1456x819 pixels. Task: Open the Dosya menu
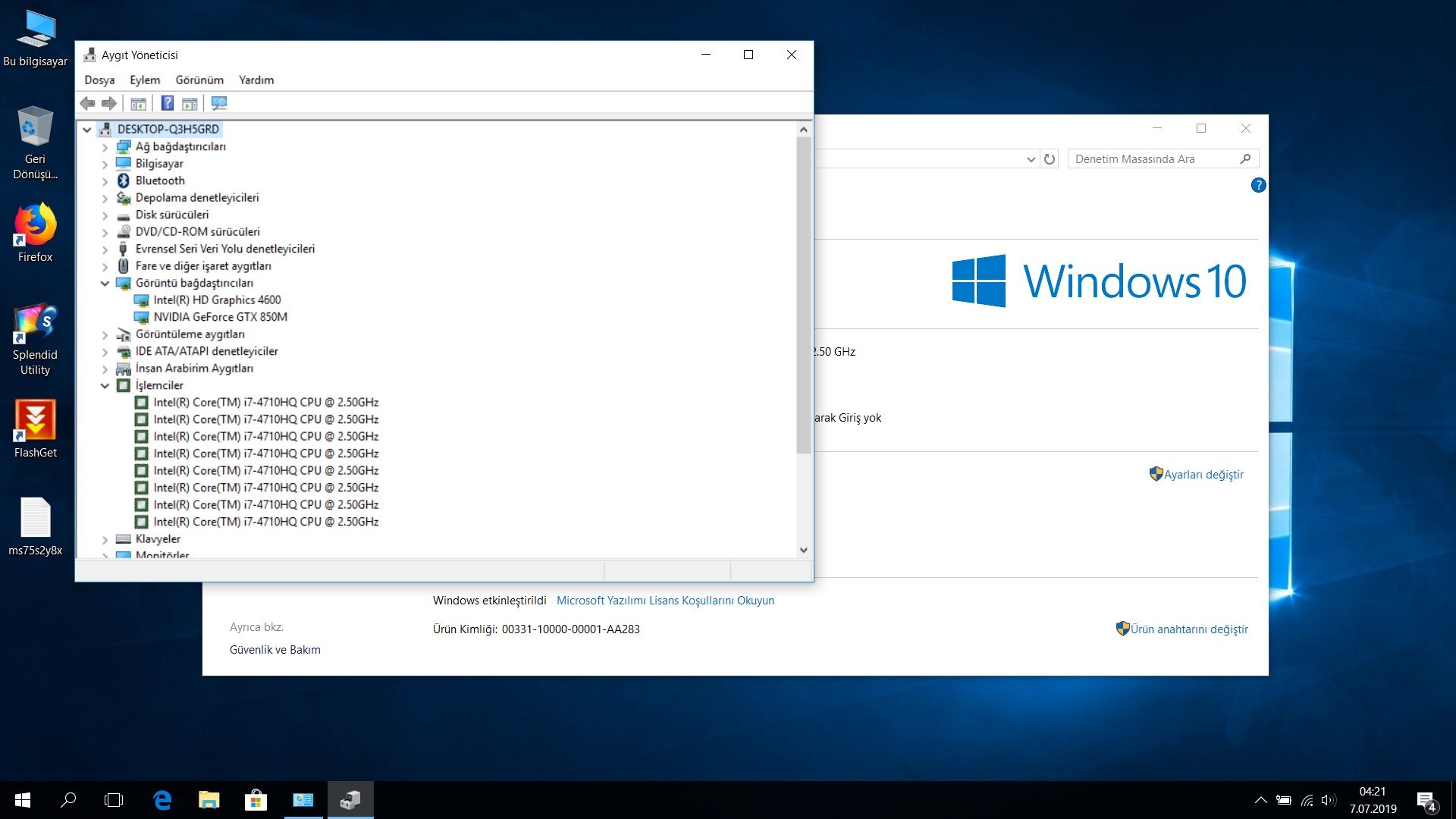(99, 80)
